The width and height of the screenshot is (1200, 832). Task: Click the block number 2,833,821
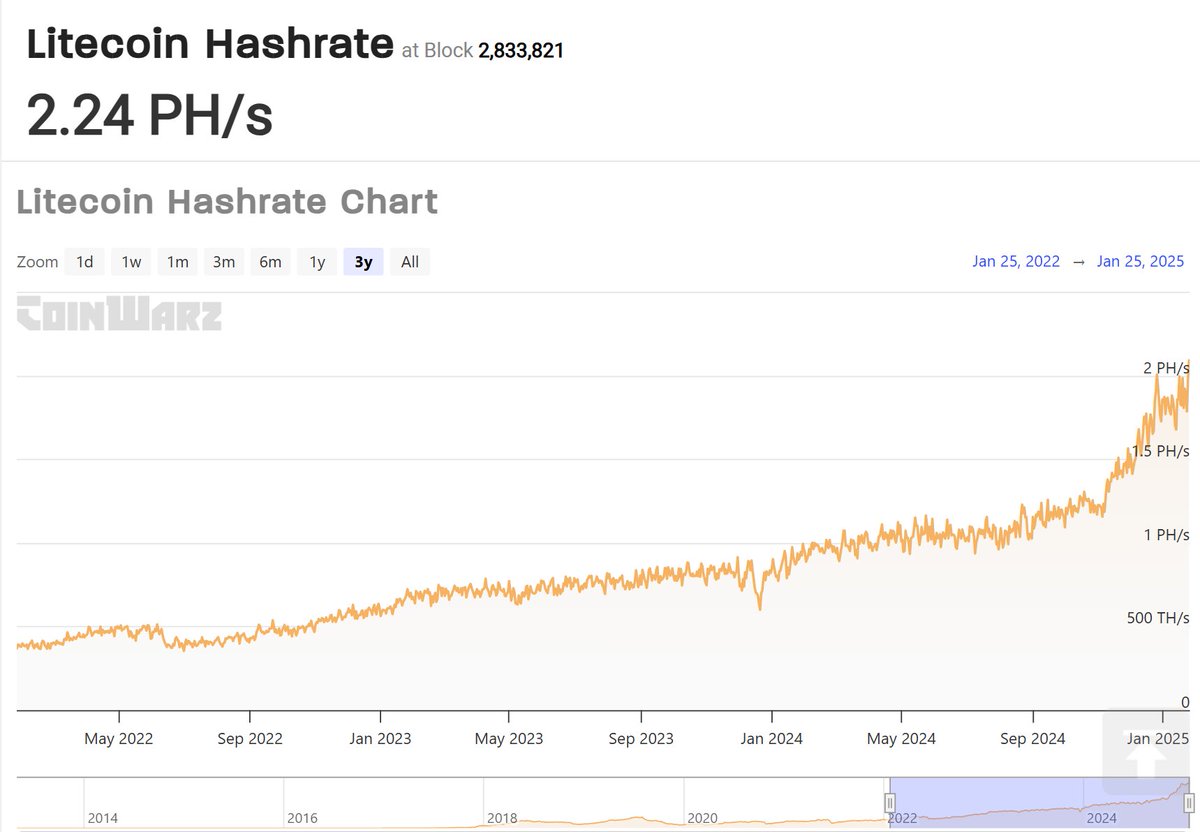(520, 50)
